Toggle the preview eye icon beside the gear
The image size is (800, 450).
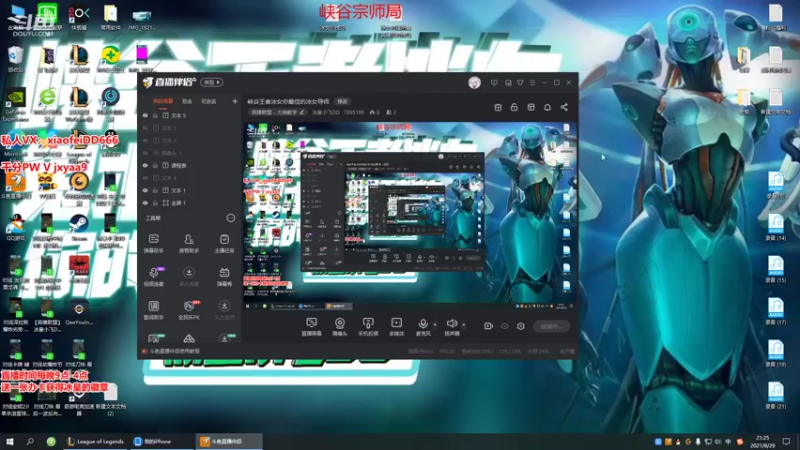(505, 326)
